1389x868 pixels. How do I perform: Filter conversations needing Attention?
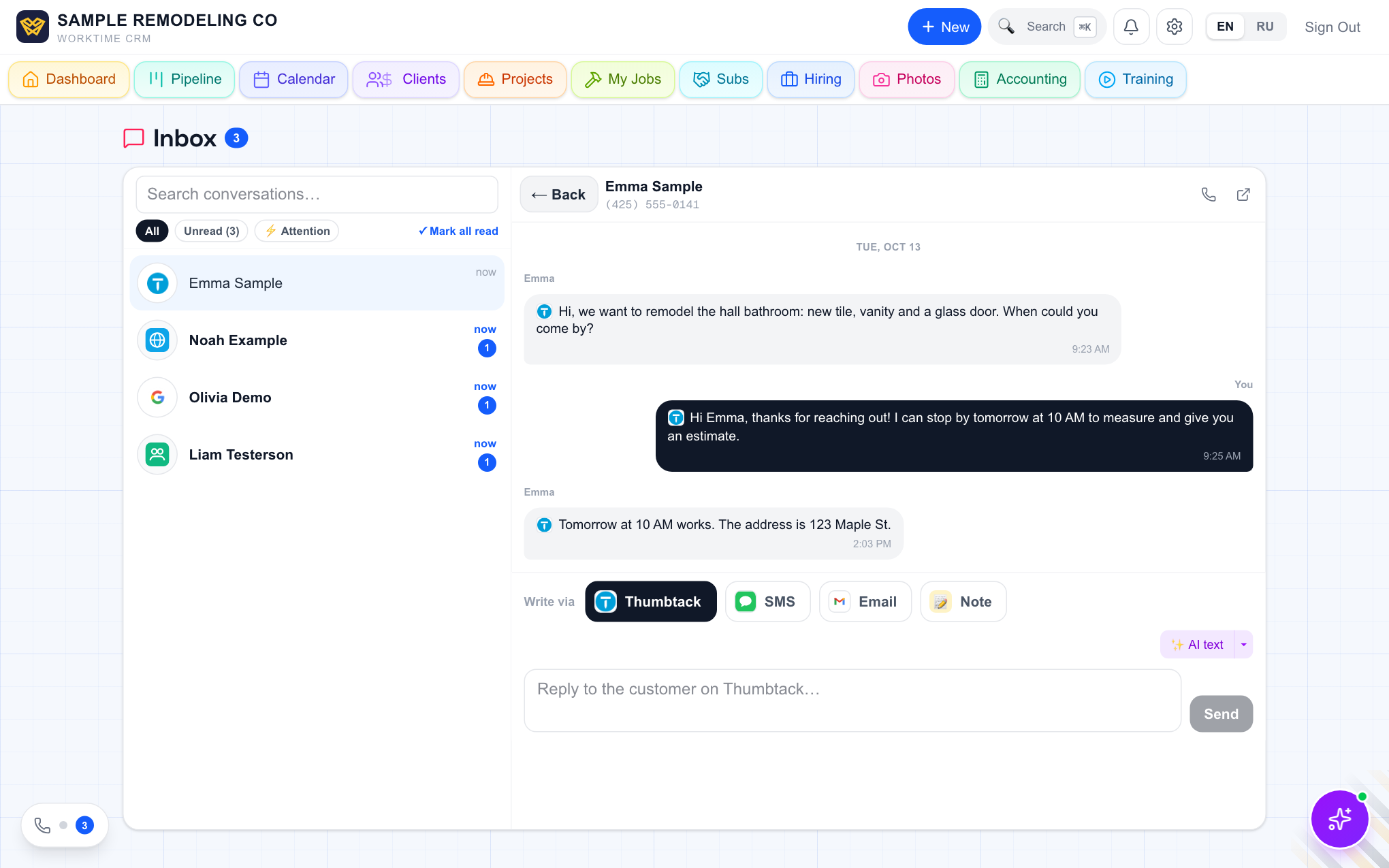coord(297,231)
